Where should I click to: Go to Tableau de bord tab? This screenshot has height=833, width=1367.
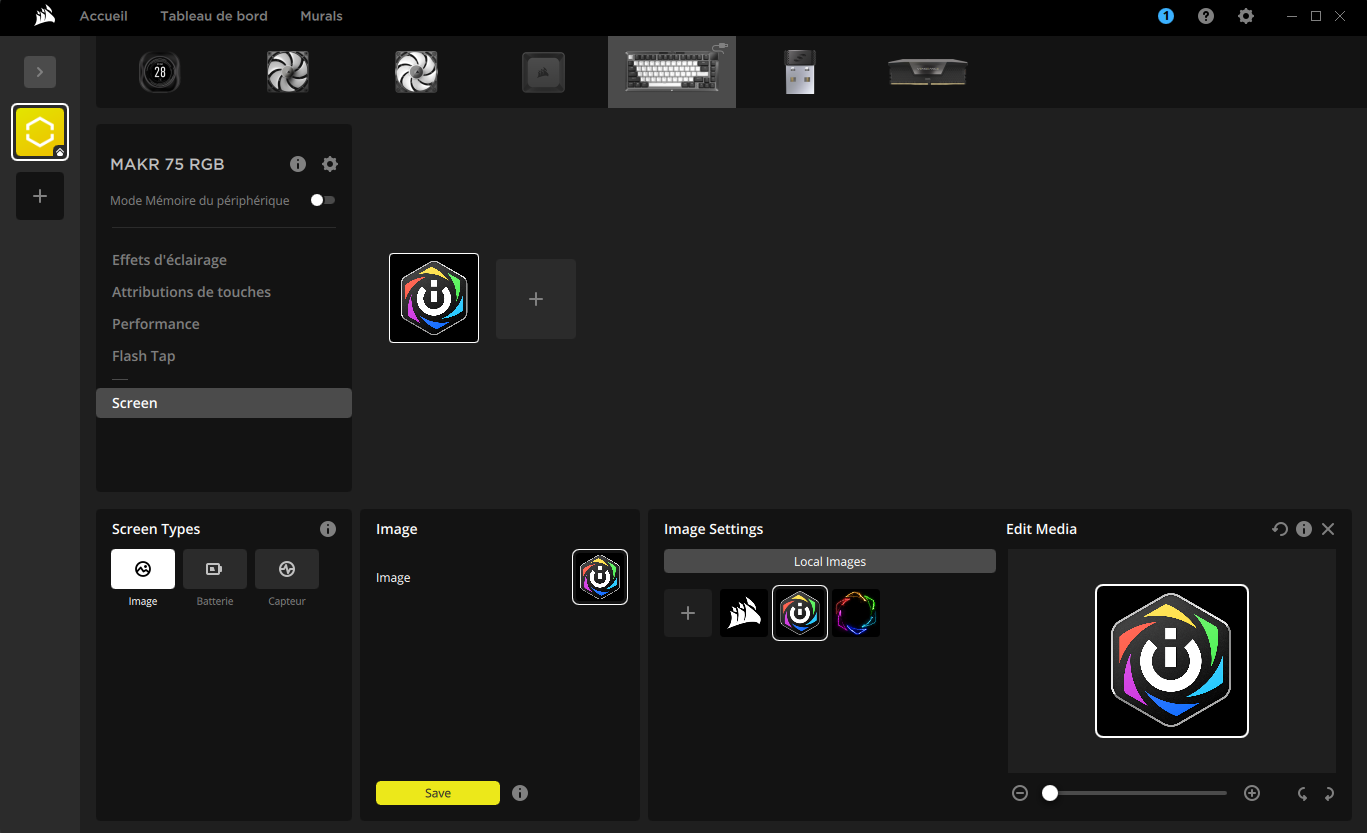(x=214, y=16)
